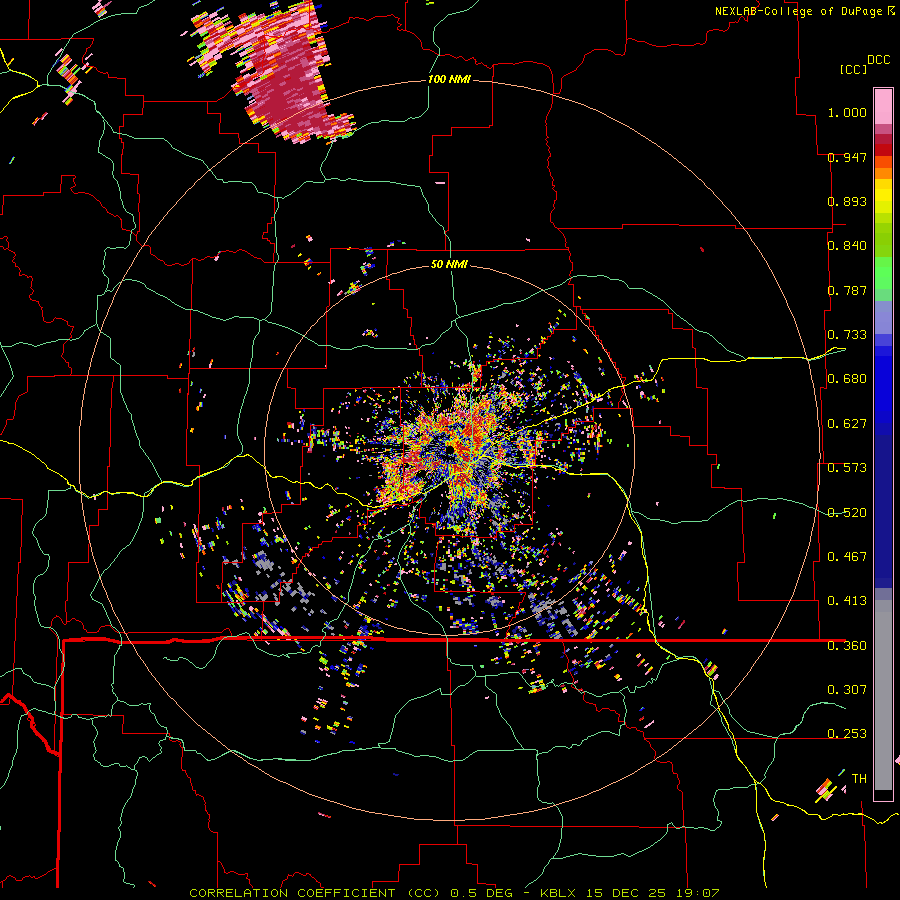Select the 0.360 scale value
The width and height of the screenshot is (900, 900).
tap(847, 646)
